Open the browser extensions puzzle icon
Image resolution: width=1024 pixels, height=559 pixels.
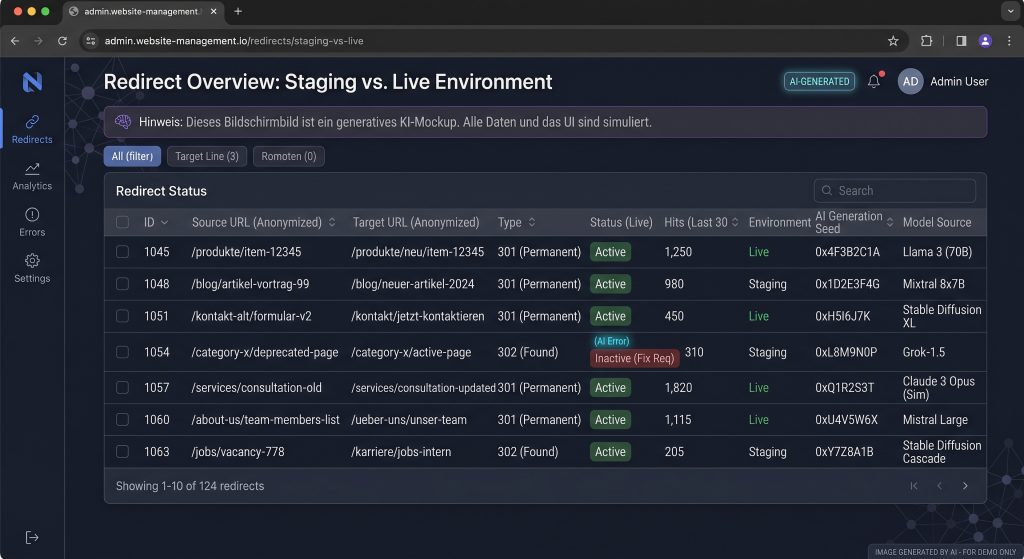click(926, 40)
